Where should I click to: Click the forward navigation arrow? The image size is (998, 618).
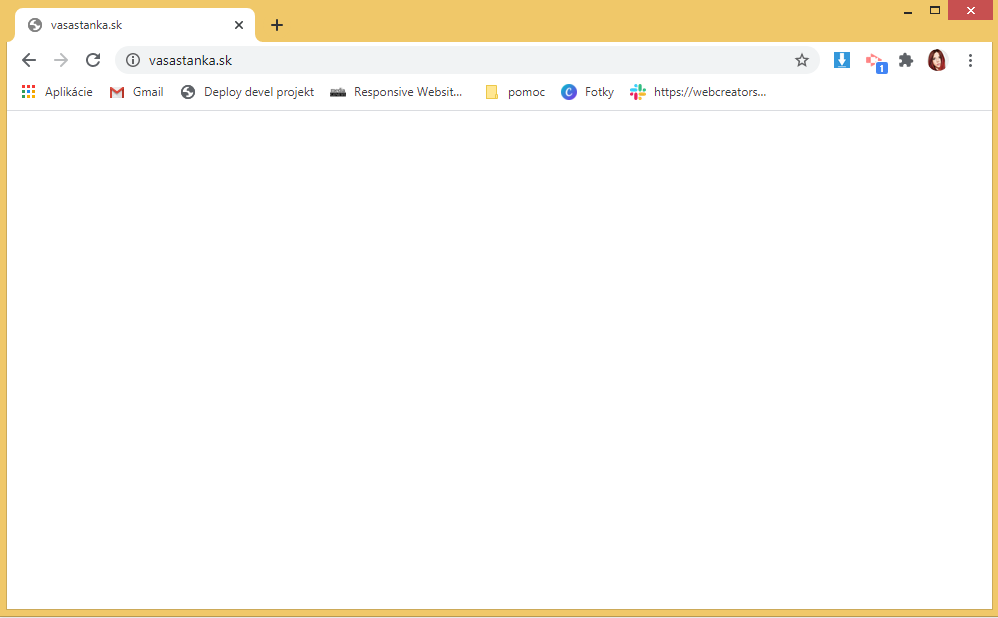pyautogui.click(x=61, y=60)
